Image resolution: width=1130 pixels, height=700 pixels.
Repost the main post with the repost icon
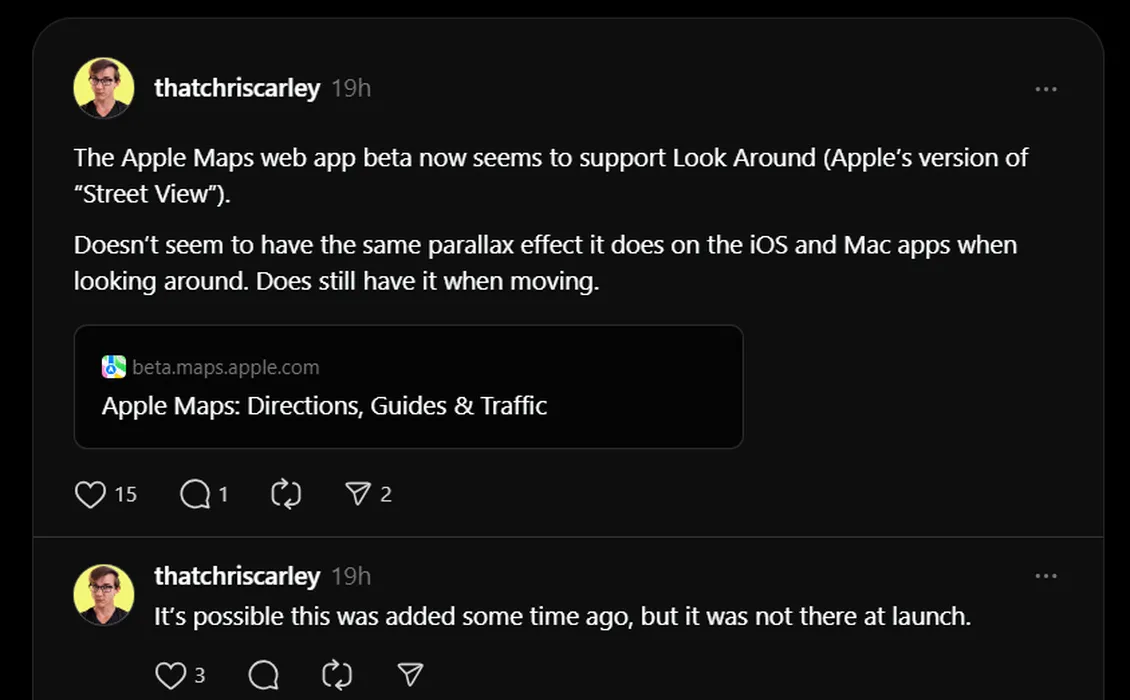(286, 495)
